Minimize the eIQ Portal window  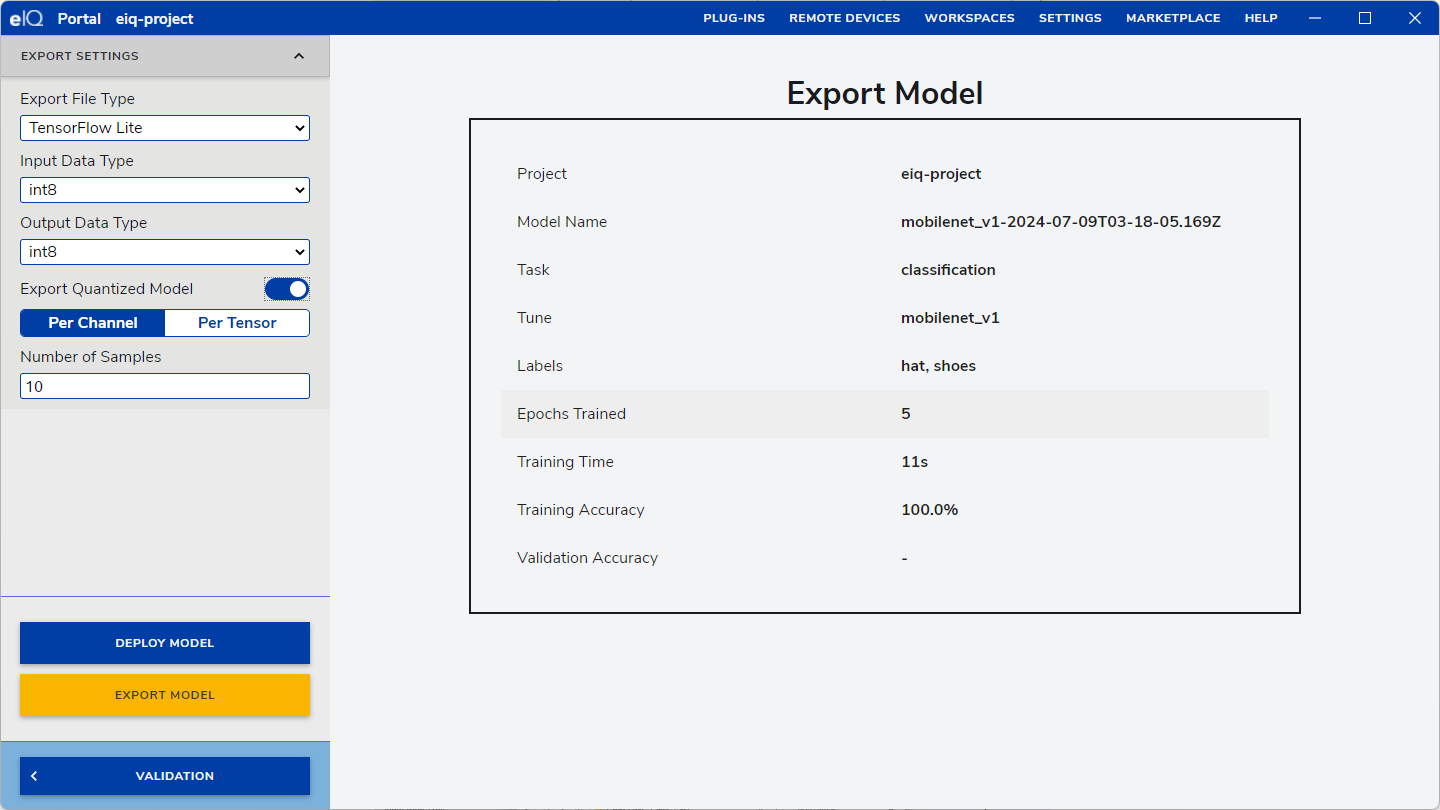pyautogui.click(x=1316, y=18)
